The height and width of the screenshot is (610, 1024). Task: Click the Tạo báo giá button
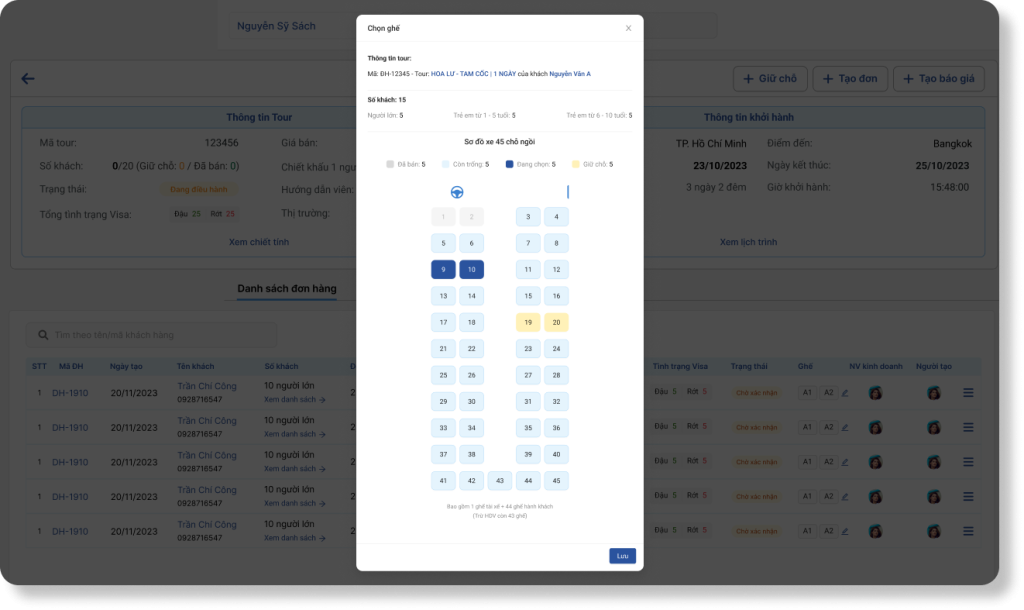tap(939, 79)
